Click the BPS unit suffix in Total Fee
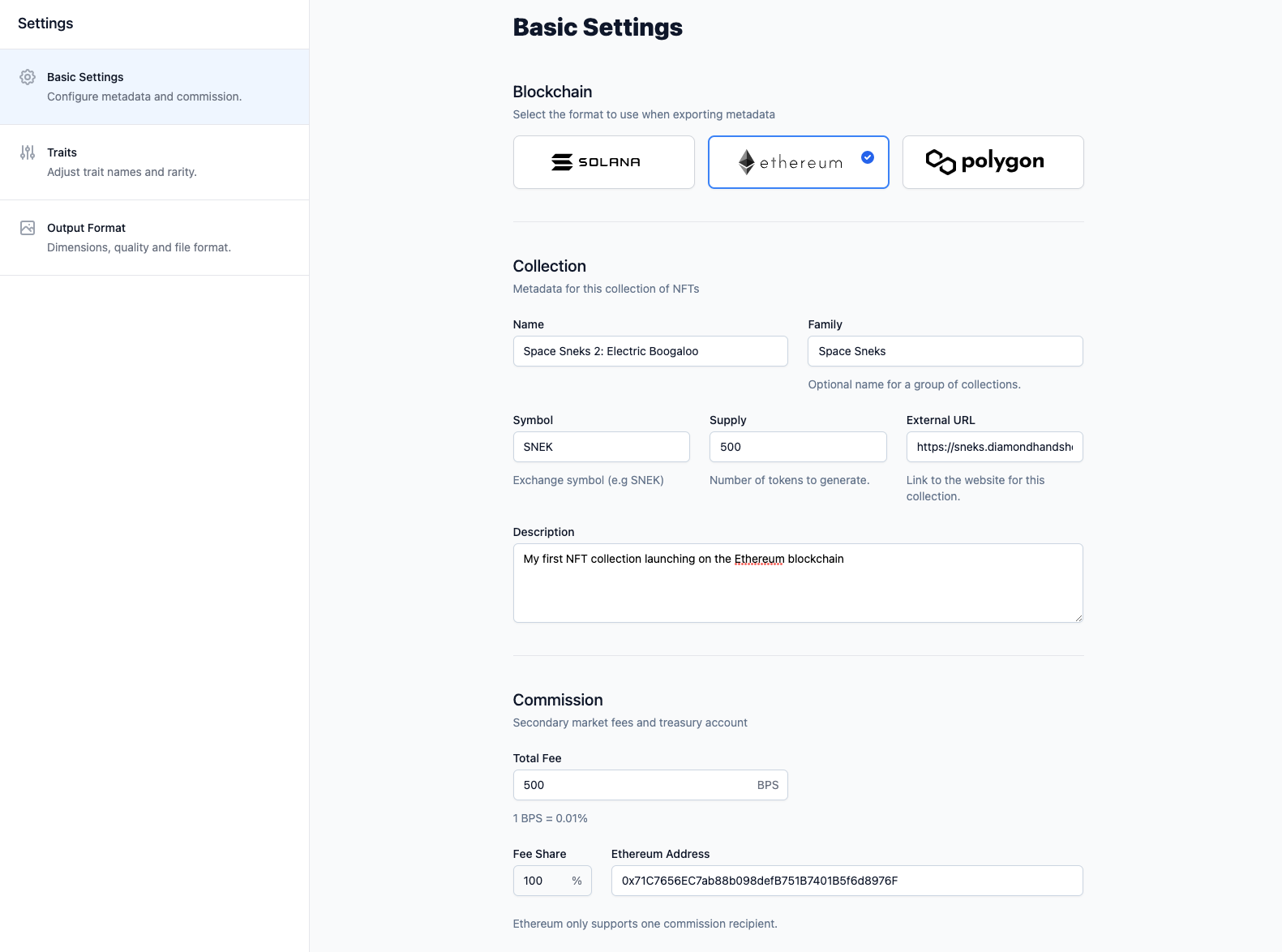Image resolution: width=1282 pixels, height=952 pixels. click(x=768, y=785)
